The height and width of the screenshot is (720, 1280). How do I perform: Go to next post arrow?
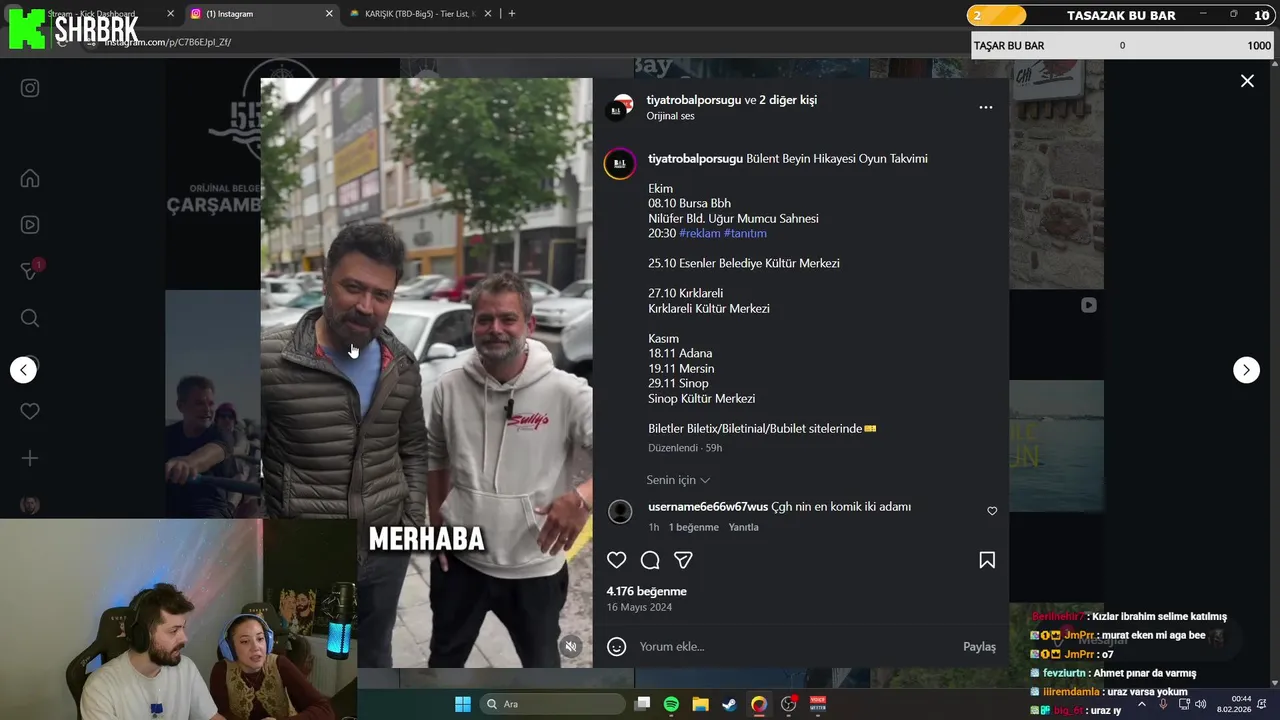coord(1246,370)
